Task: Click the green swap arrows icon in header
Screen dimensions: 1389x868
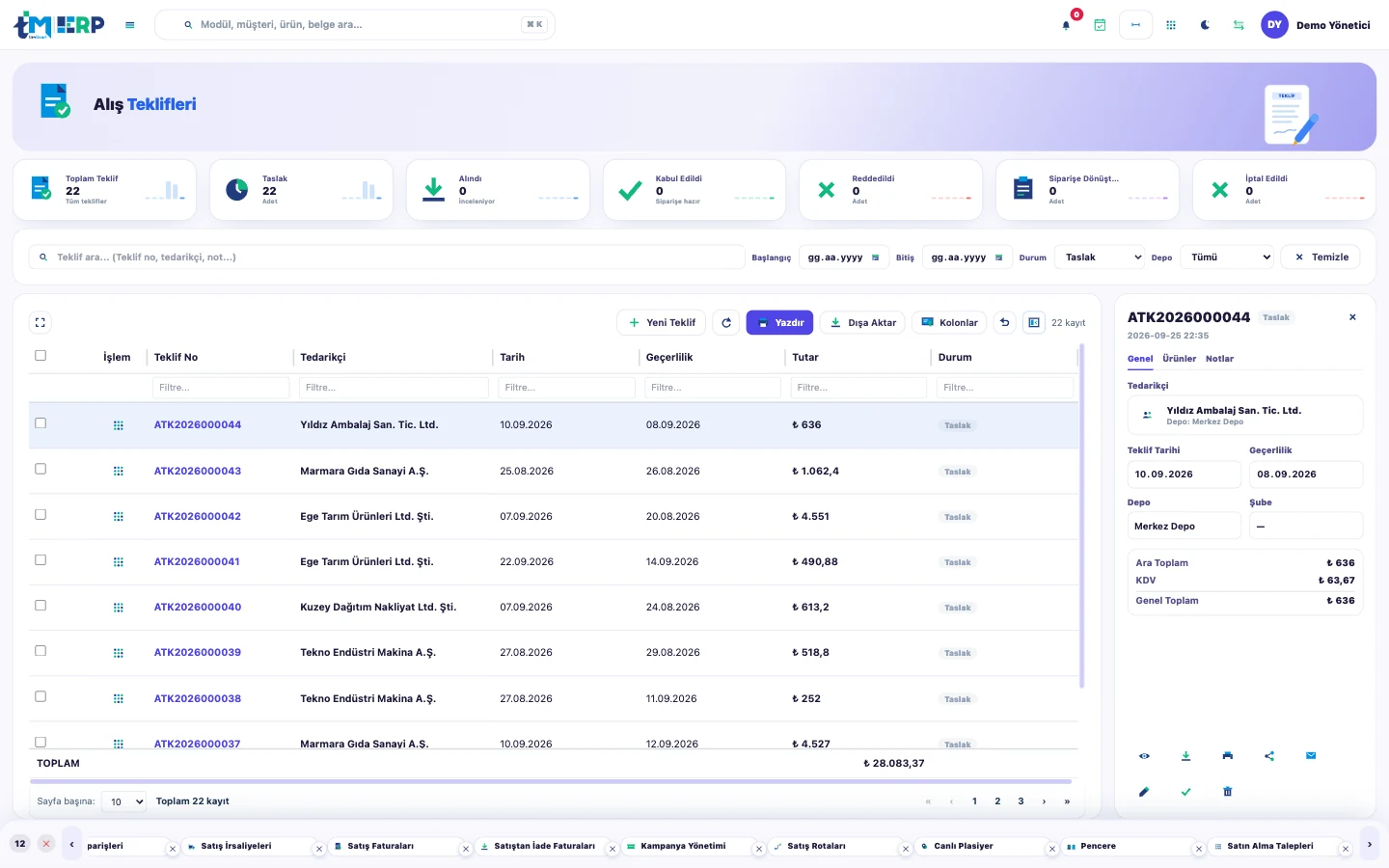Action: pos(1239,25)
